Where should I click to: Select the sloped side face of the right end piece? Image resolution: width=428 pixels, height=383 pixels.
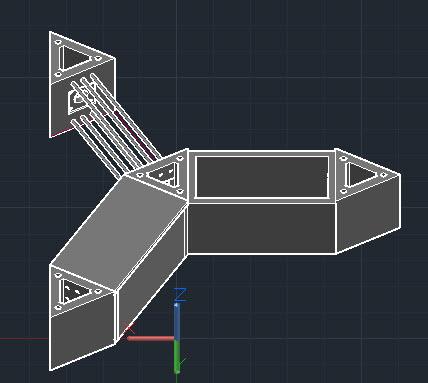tap(368, 213)
